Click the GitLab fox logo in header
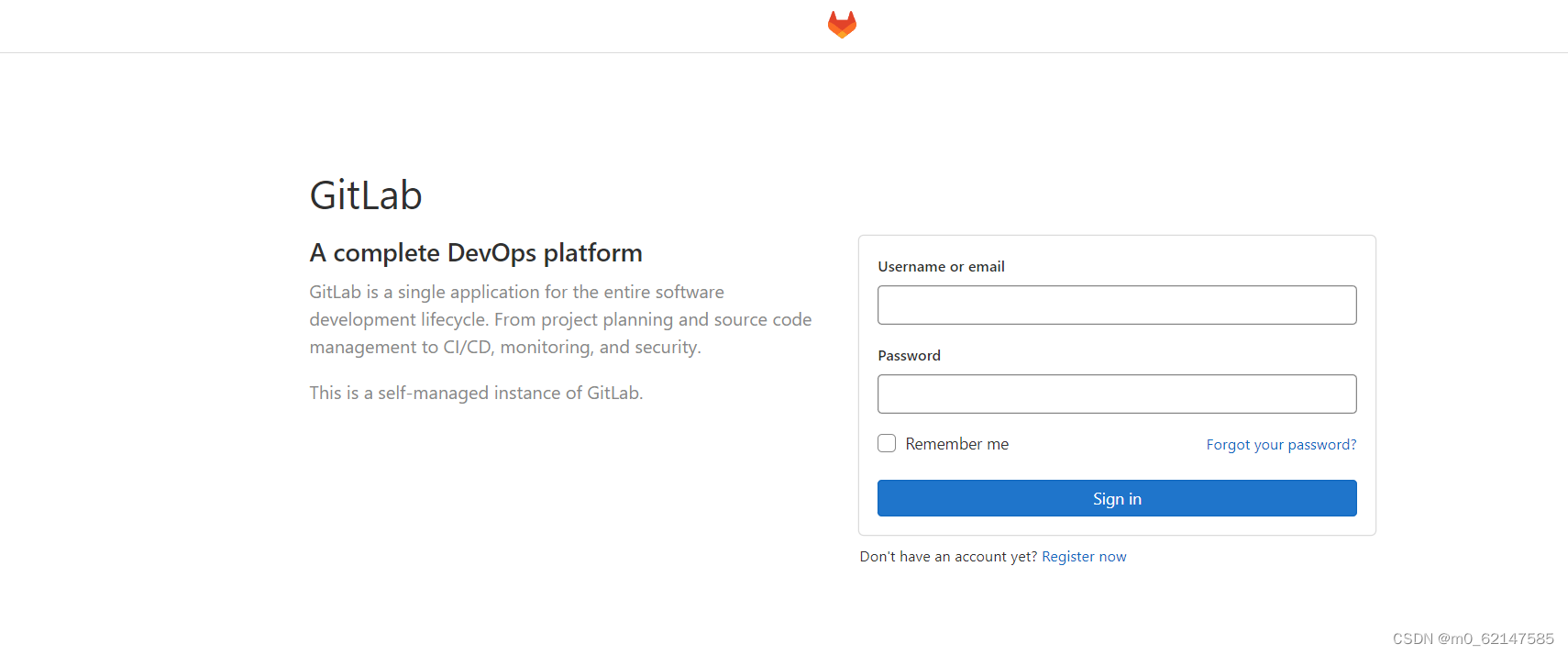 (842, 25)
